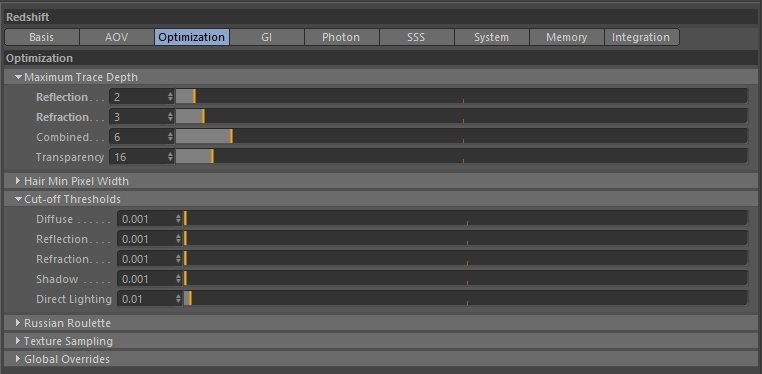Click the Direct Lighting cut-off slider
The image size is (762, 374).
[465, 298]
